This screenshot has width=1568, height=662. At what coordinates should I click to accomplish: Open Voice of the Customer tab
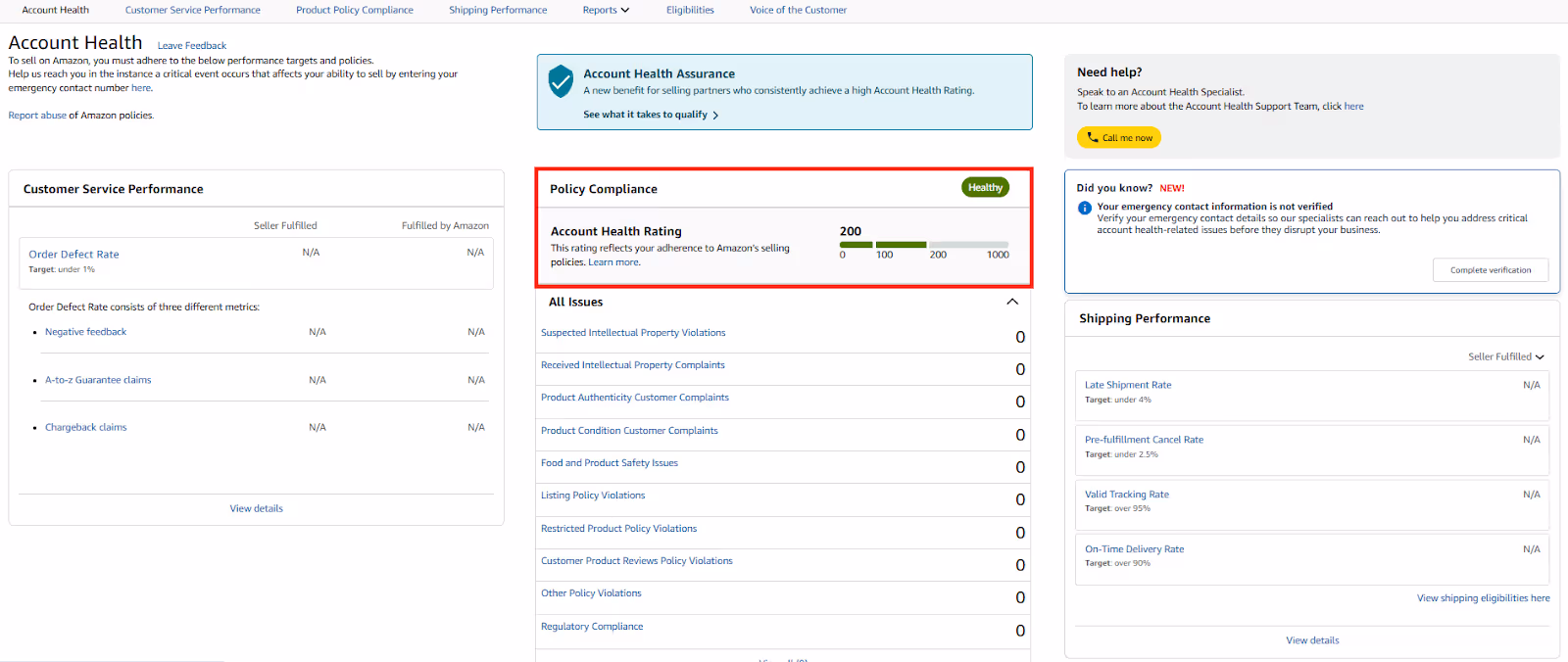(x=798, y=10)
